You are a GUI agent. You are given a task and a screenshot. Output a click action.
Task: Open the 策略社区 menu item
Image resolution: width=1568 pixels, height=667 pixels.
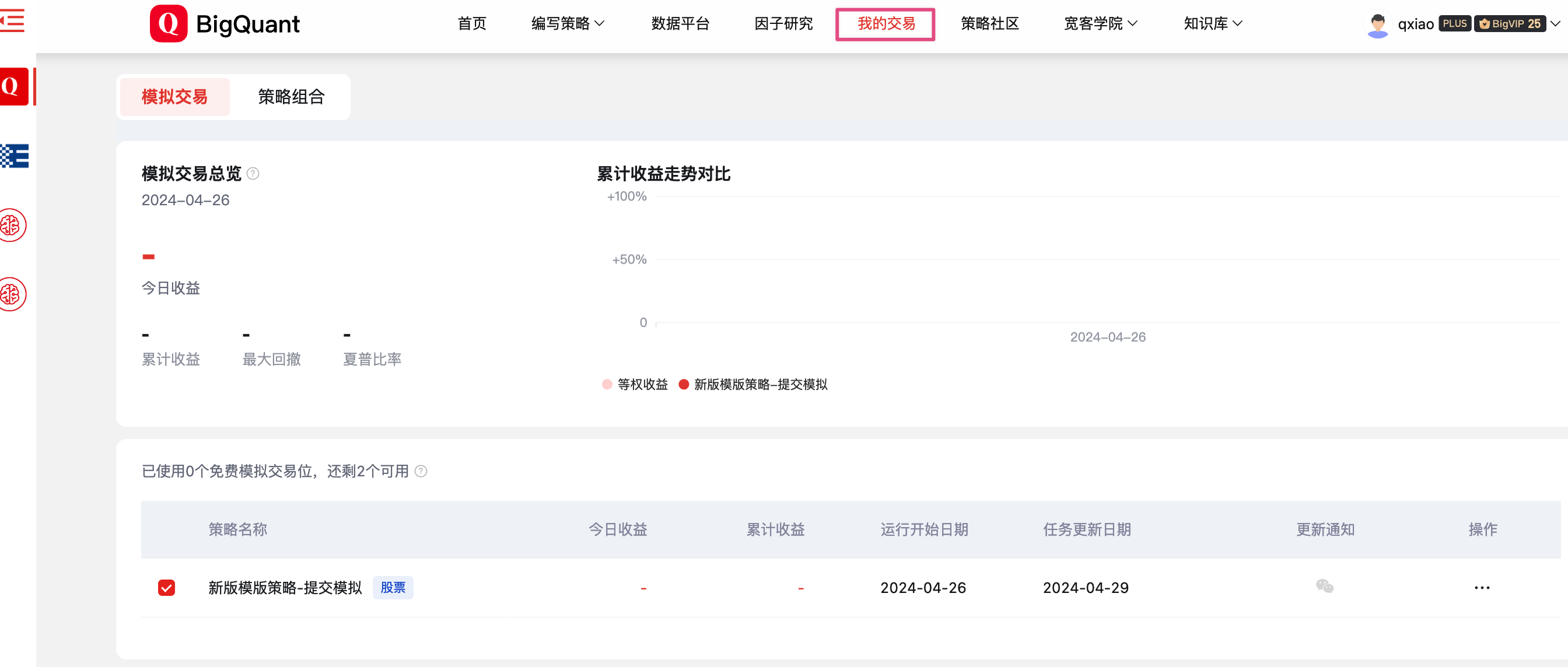[x=990, y=24]
